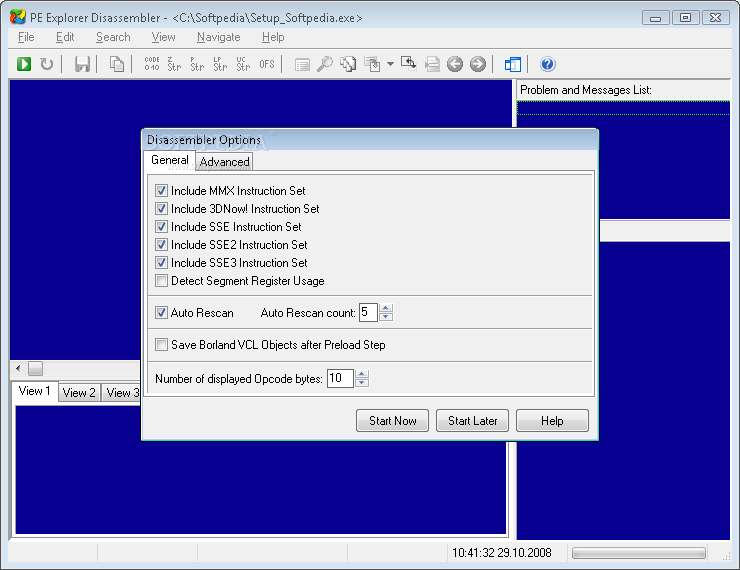Increase Auto Rescan count with up arrow
This screenshot has width=740, height=570.
pos(386,308)
